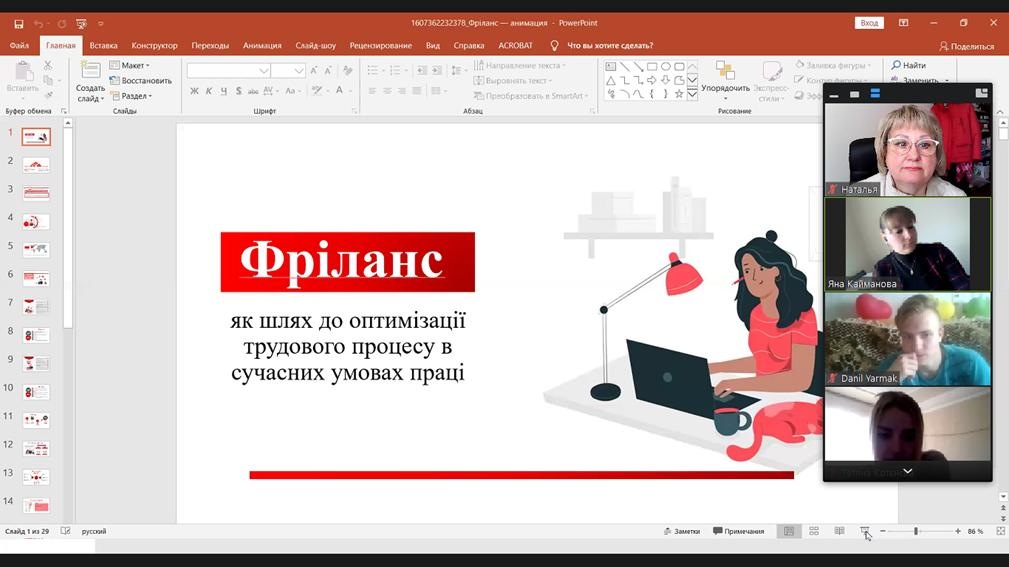
Task: Toggle the Comments (Примечания) pane
Action: tap(738, 531)
